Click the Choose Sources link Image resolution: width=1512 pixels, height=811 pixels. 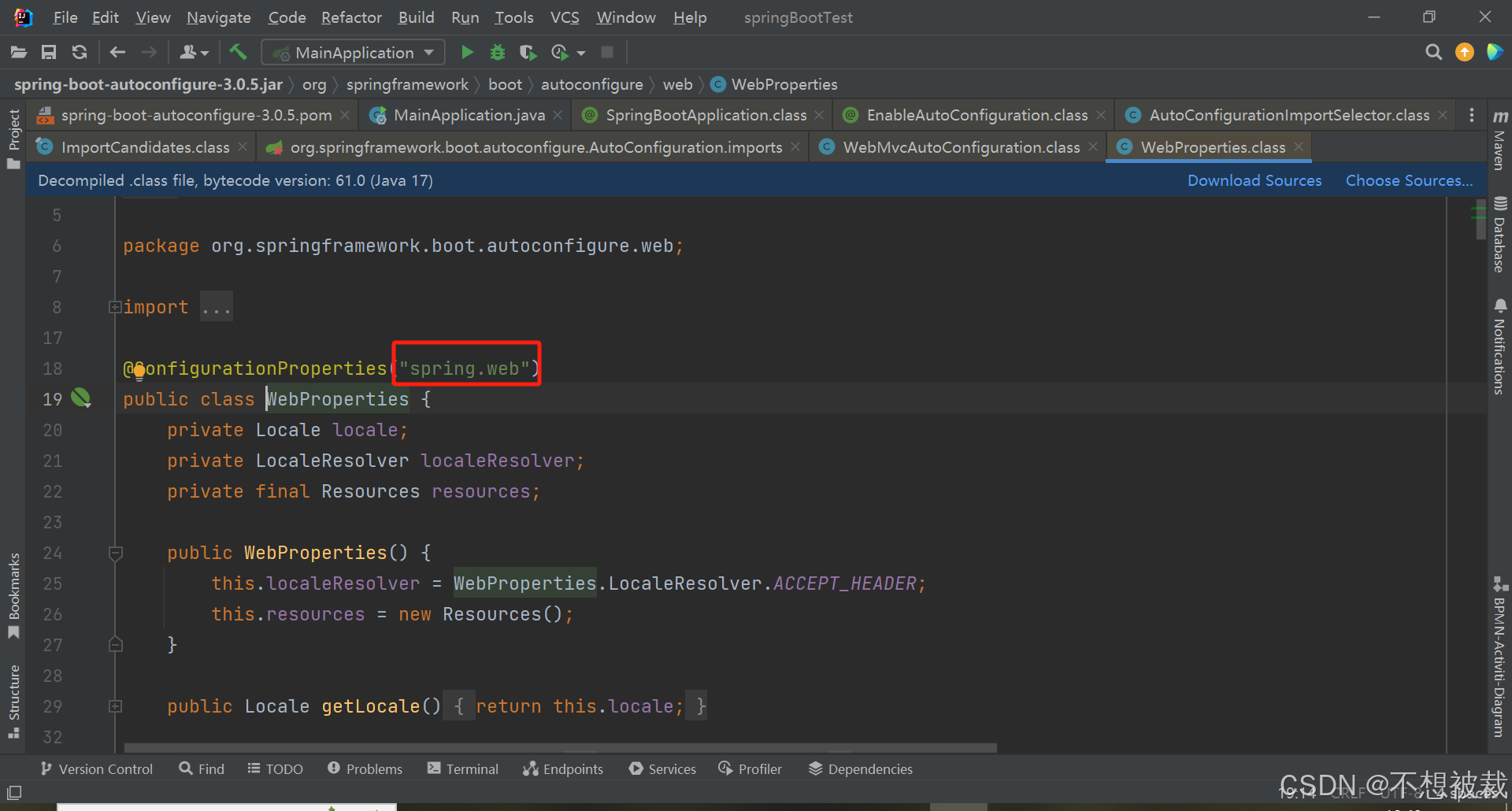point(1409,180)
